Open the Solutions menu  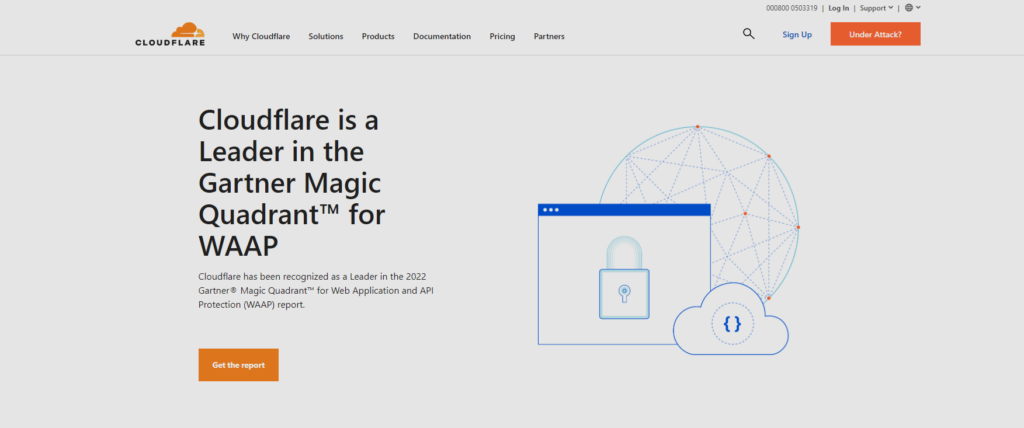click(326, 37)
